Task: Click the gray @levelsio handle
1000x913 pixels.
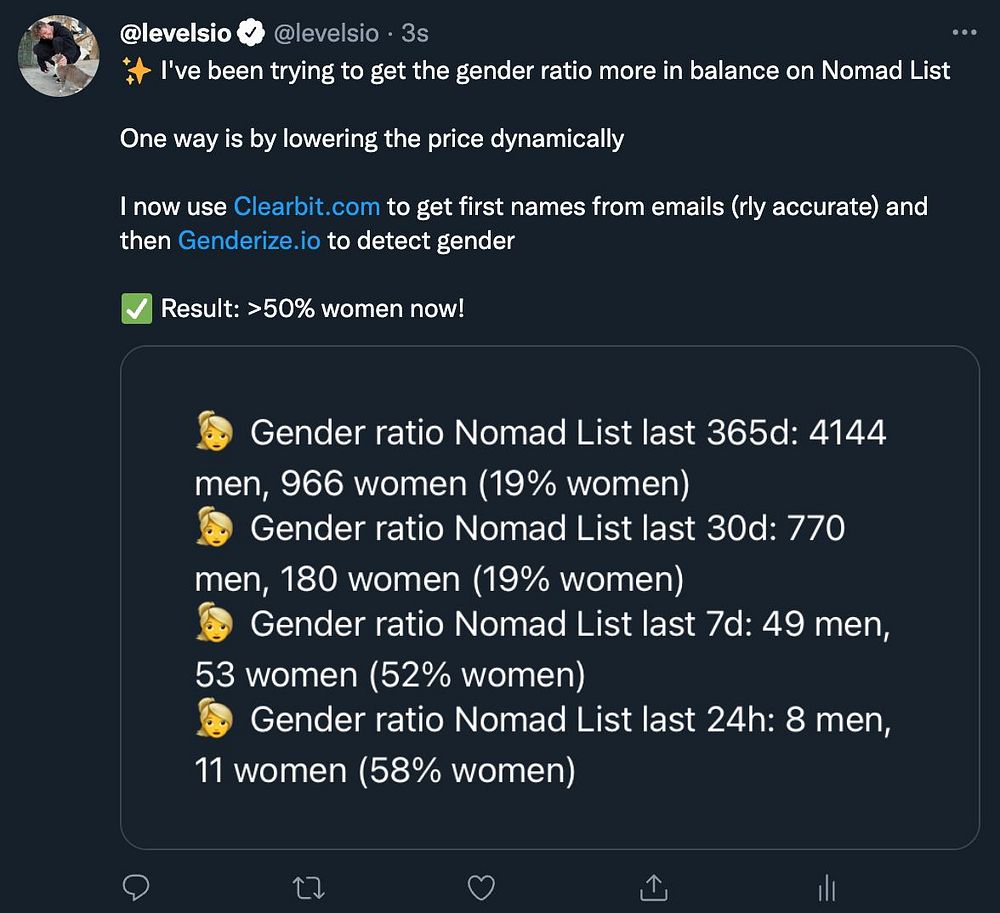Action: point(326,34)
